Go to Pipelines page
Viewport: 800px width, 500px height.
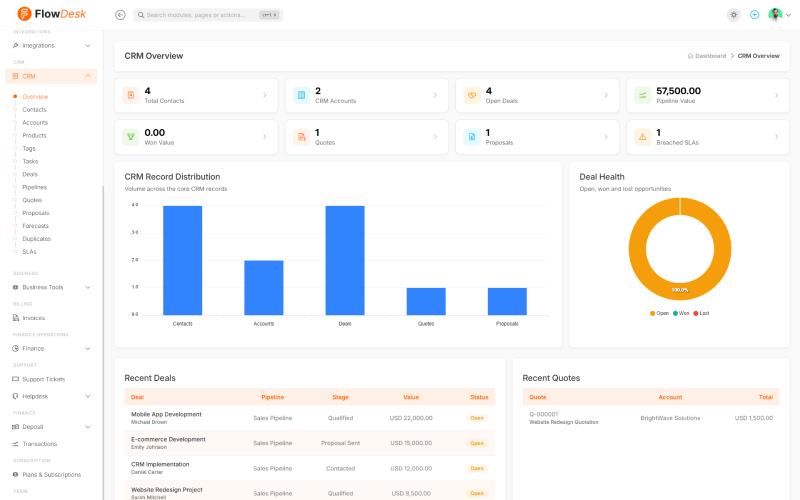tap(34, 187)
